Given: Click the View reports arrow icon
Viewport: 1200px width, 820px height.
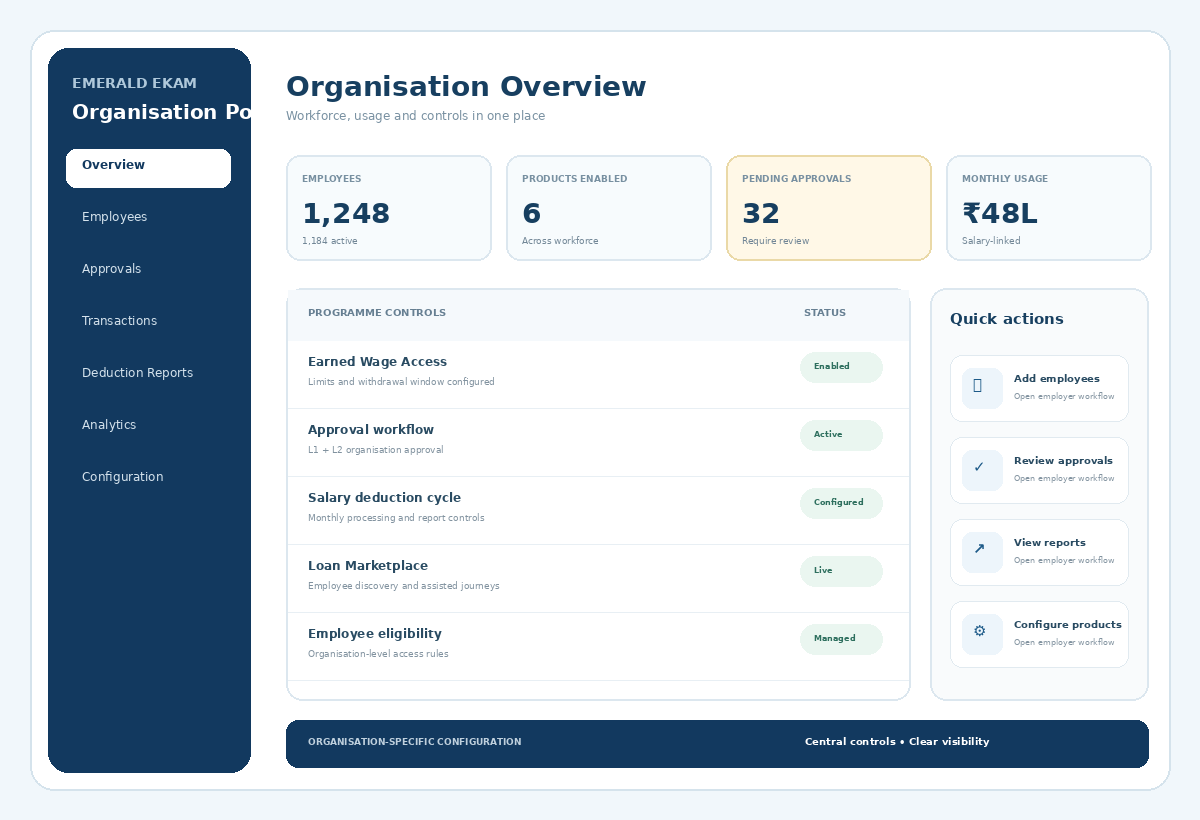Looking at the screenshot, I should [x=982, y=552].
